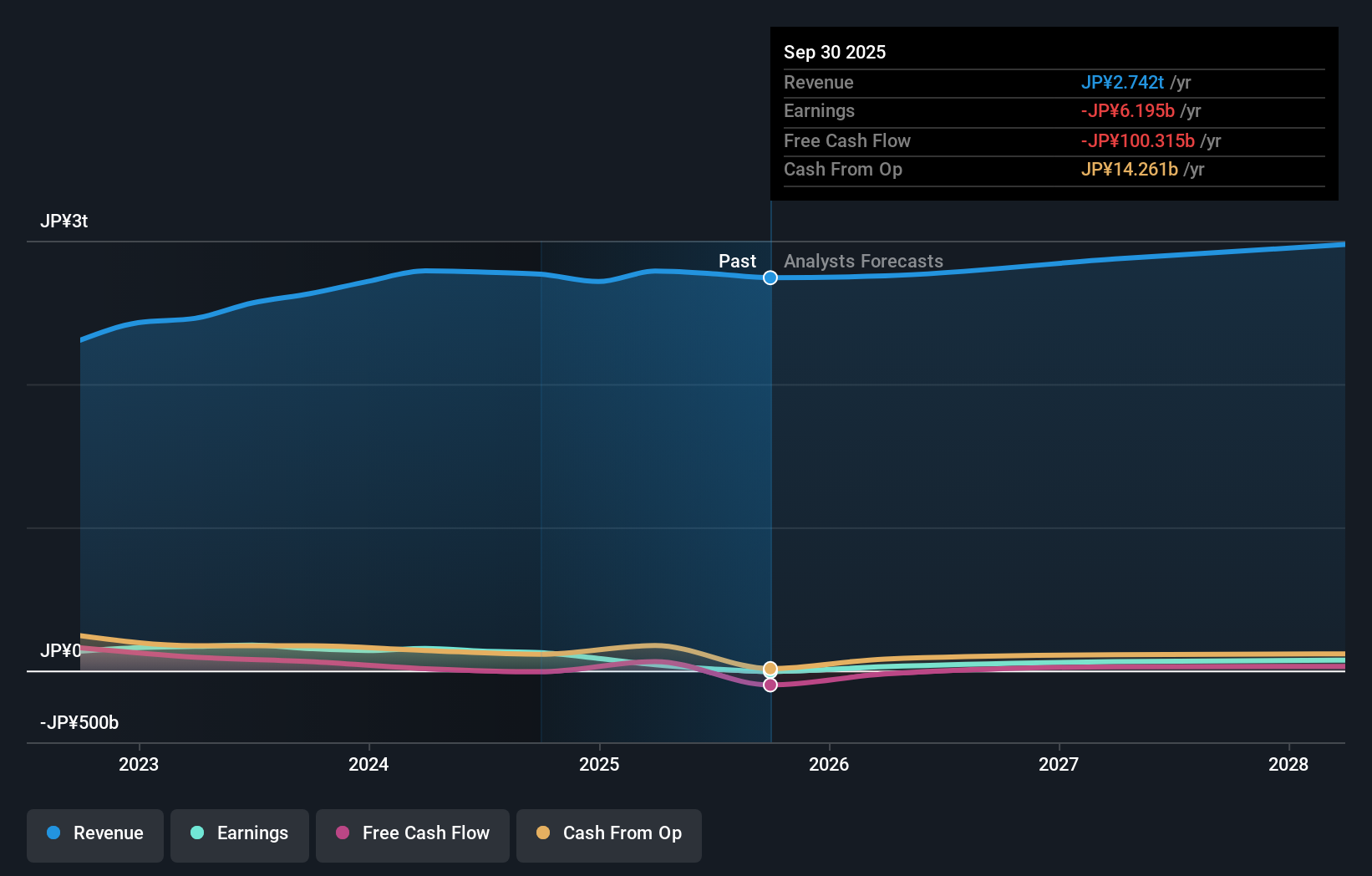Viewport: 1372px width, 876px height.
Task: Collapse the Past region of the chart
Action: [x=736, y=262]
